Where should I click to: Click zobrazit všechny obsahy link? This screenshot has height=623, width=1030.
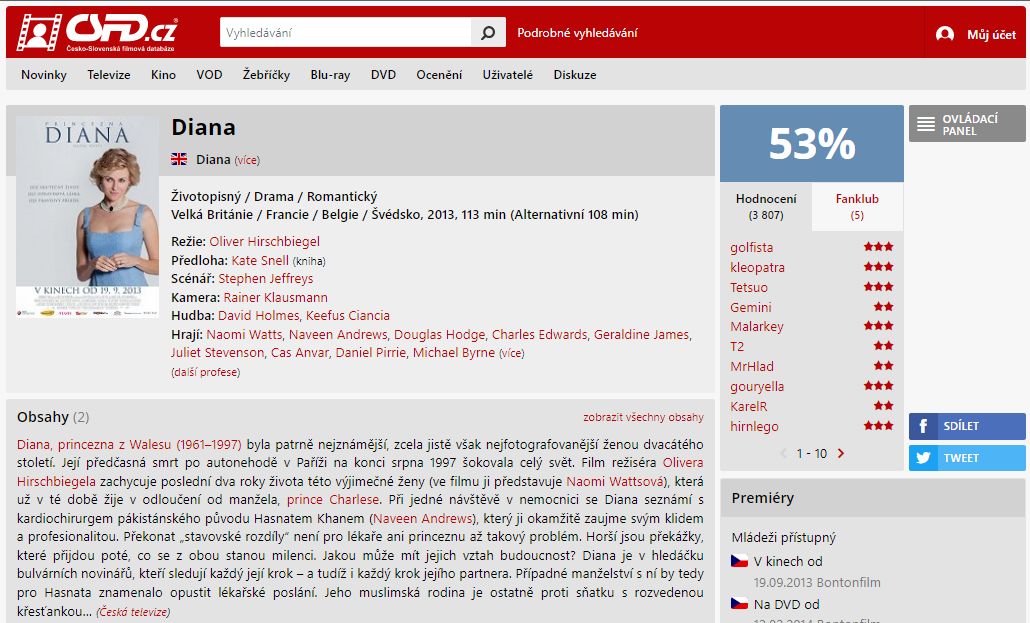643,417
